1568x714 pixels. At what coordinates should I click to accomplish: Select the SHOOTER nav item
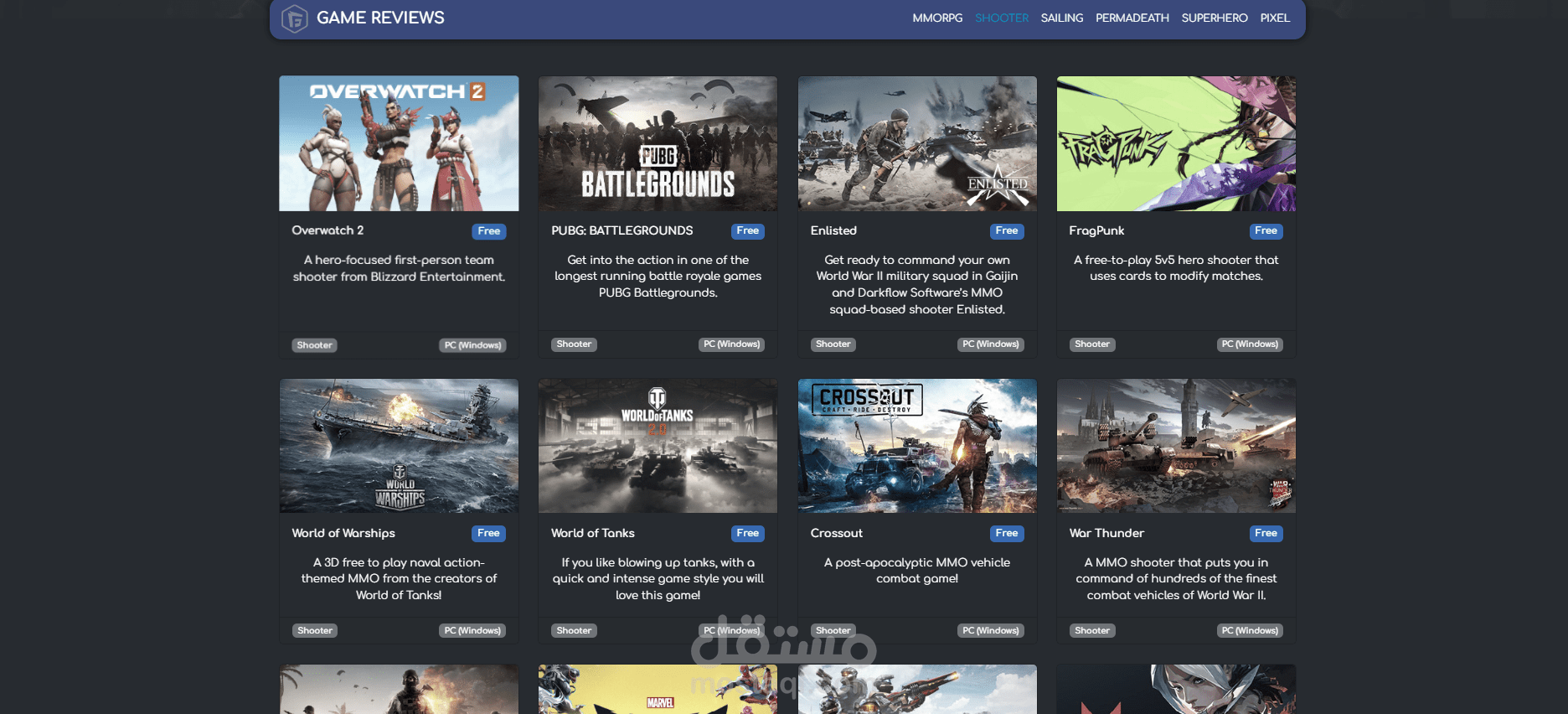pos(1002,18)
